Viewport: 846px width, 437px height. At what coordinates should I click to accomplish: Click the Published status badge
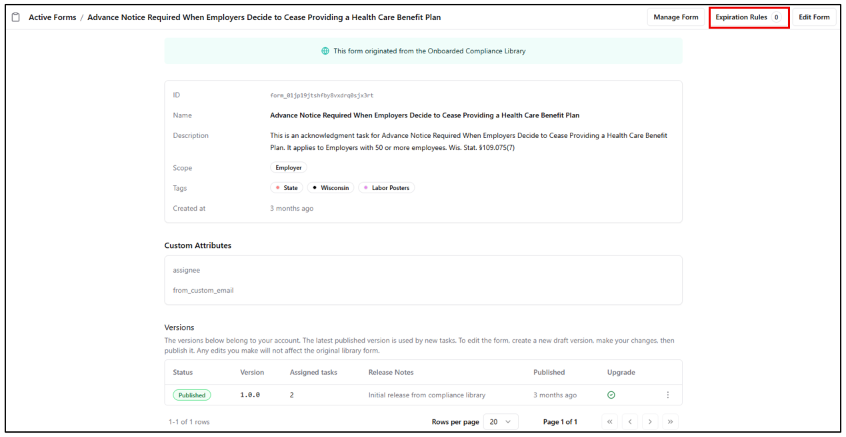point(192,395)
